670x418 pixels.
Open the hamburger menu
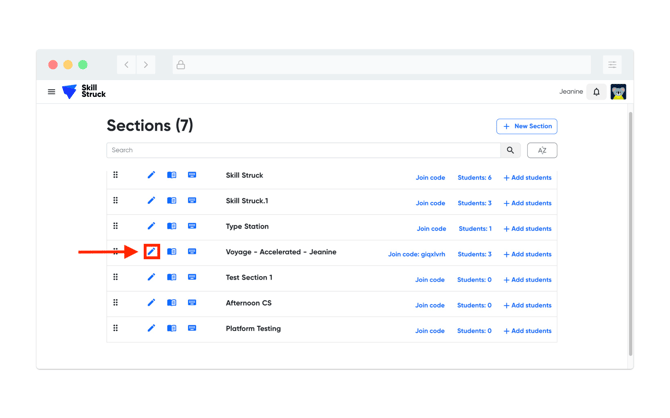point(52,92)
